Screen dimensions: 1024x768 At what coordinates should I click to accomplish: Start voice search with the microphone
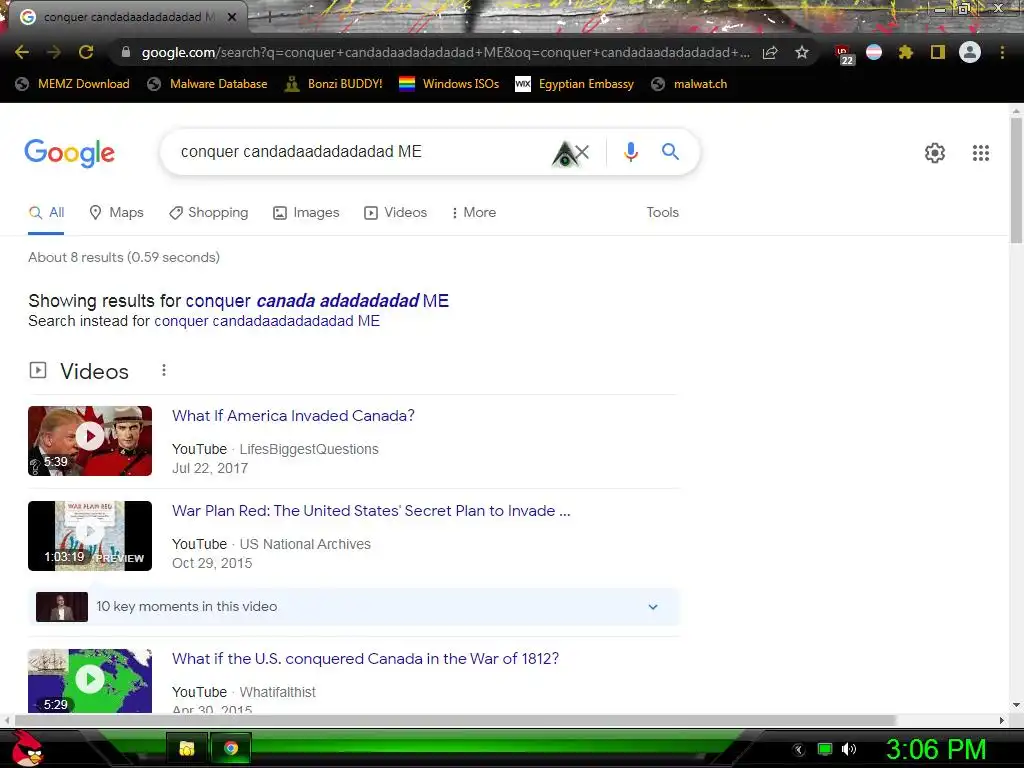click(630, 152)
